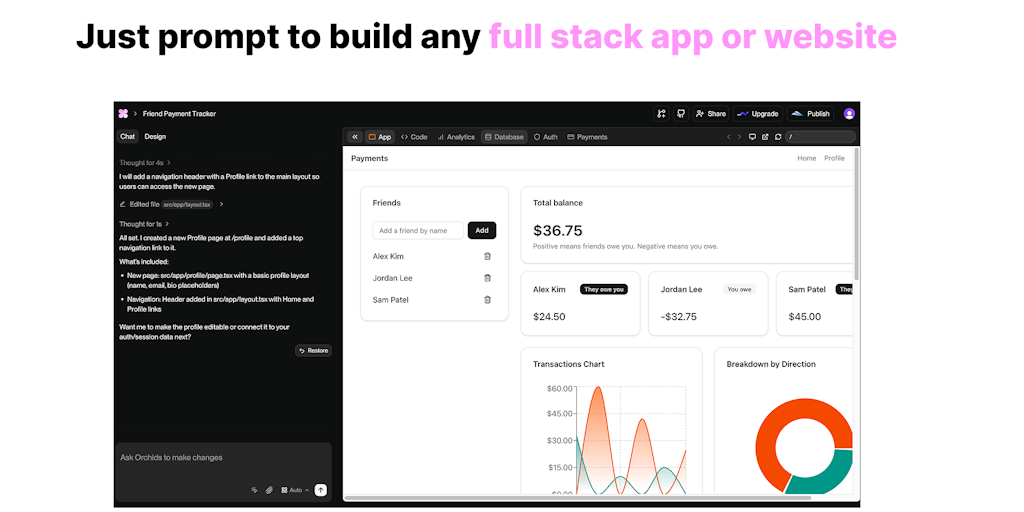The width and height of the screenshot is (1024, 512).
Task: Click the git pull request icon
Action: 661,114
